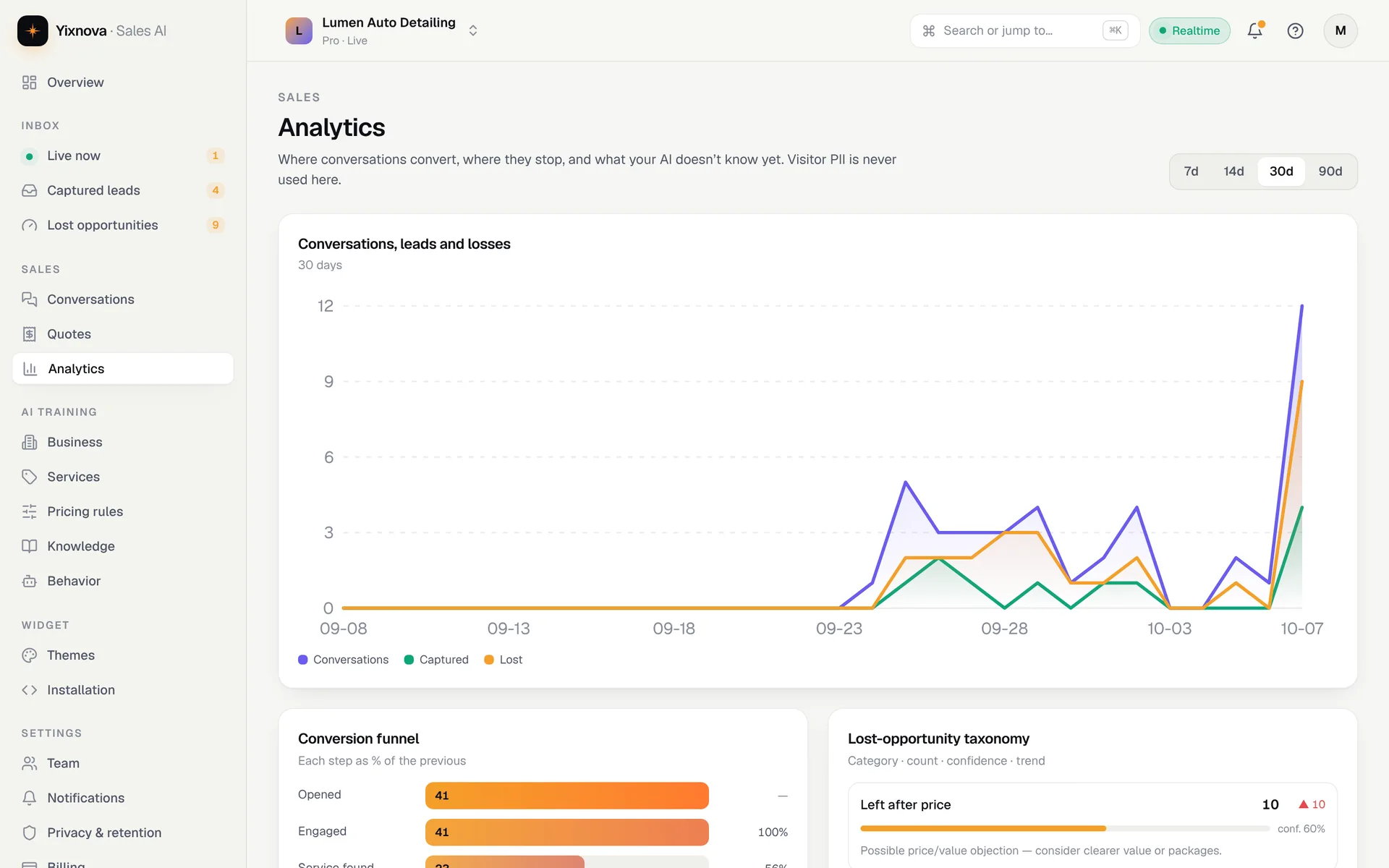Select the 14d time range
1389x868 pixels.
1233,171
